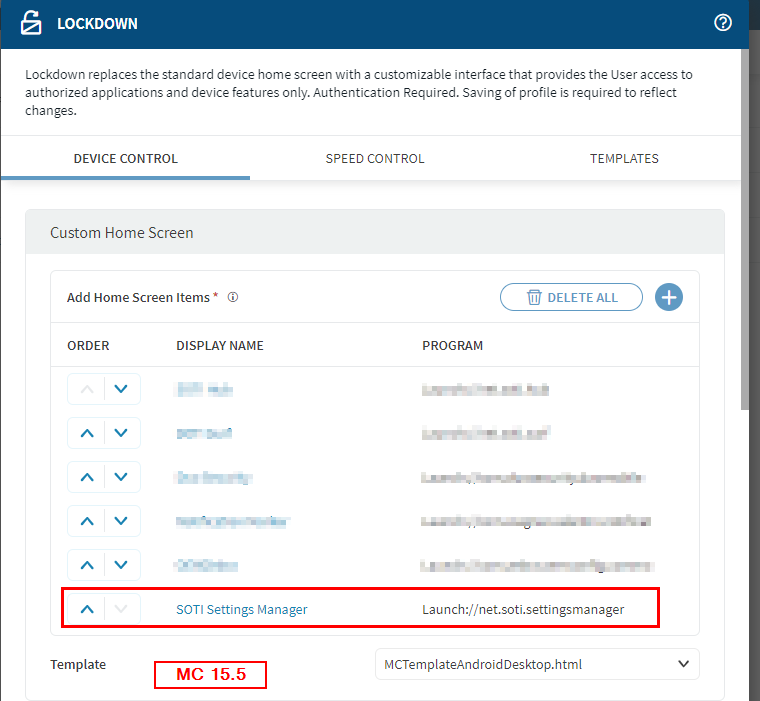Click the Launch://net.soti.settingsmanager program entry
760x701 pixels.
tap(523, 609)
